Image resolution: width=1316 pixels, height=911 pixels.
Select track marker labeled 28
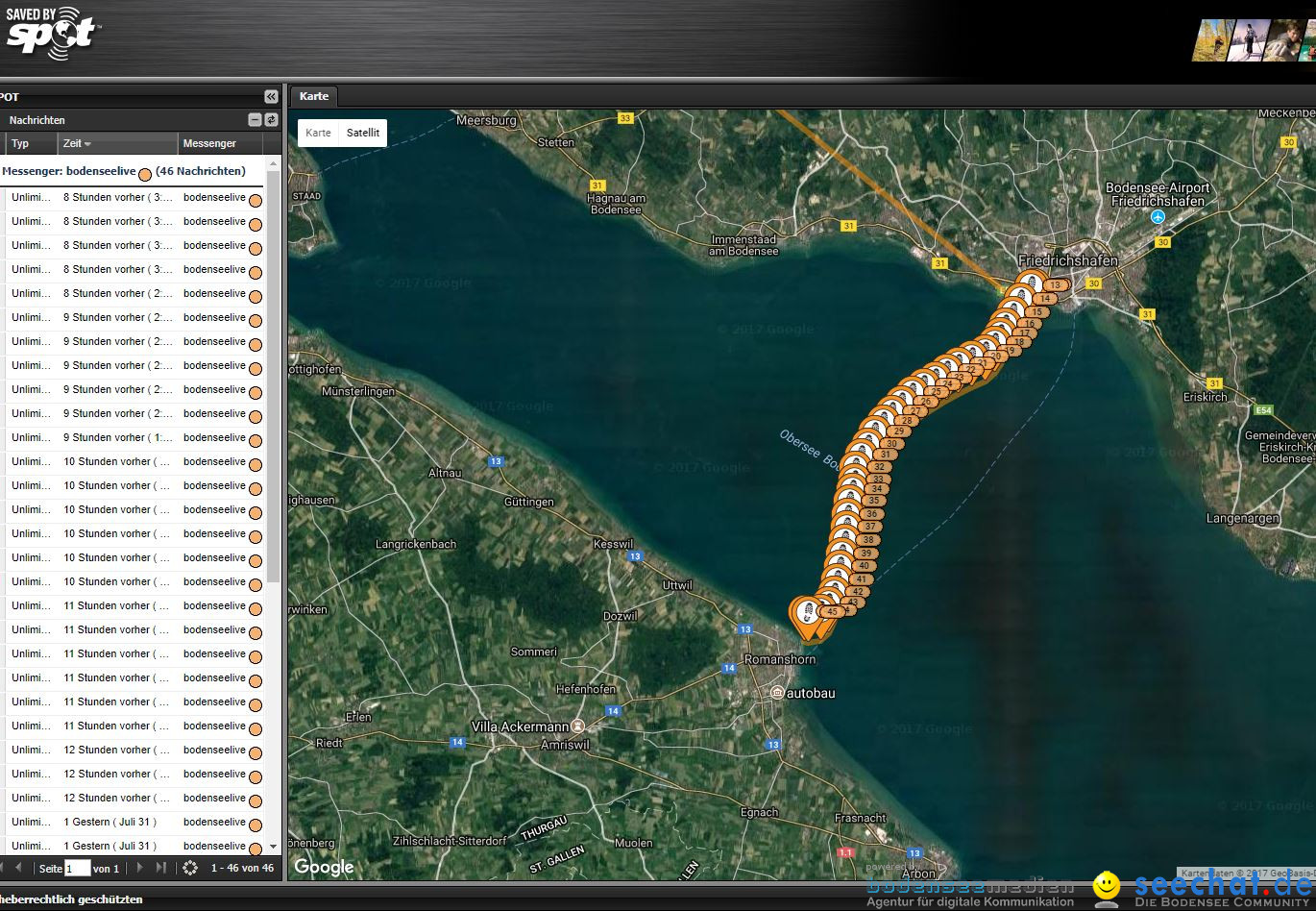(907, 421)
